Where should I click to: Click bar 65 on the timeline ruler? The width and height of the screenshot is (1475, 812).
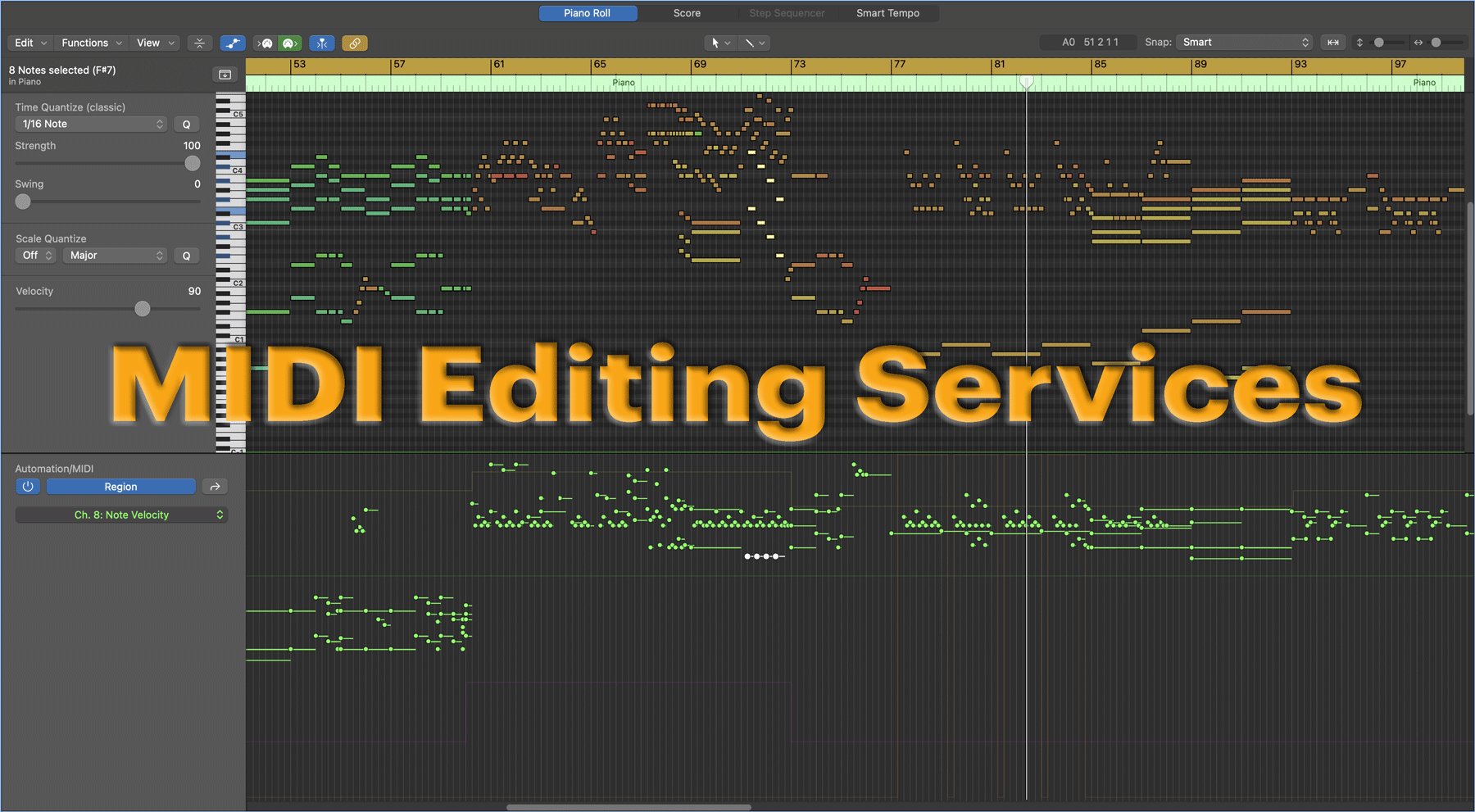click(x=599, y=65)
